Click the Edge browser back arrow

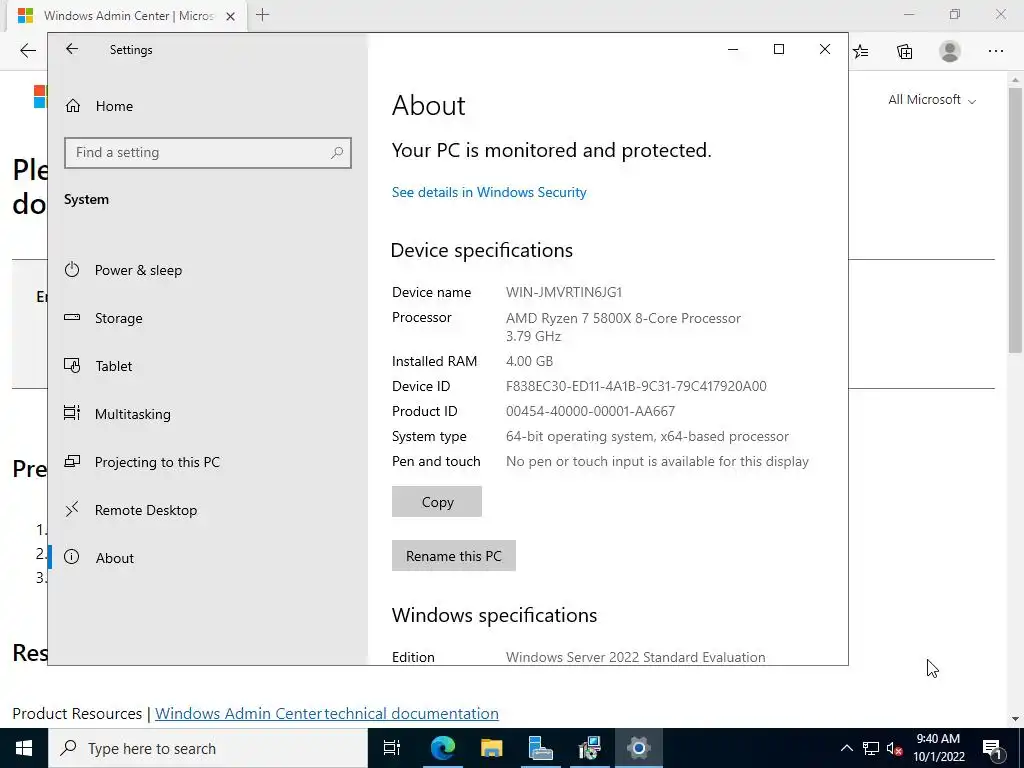pos(28,51)
